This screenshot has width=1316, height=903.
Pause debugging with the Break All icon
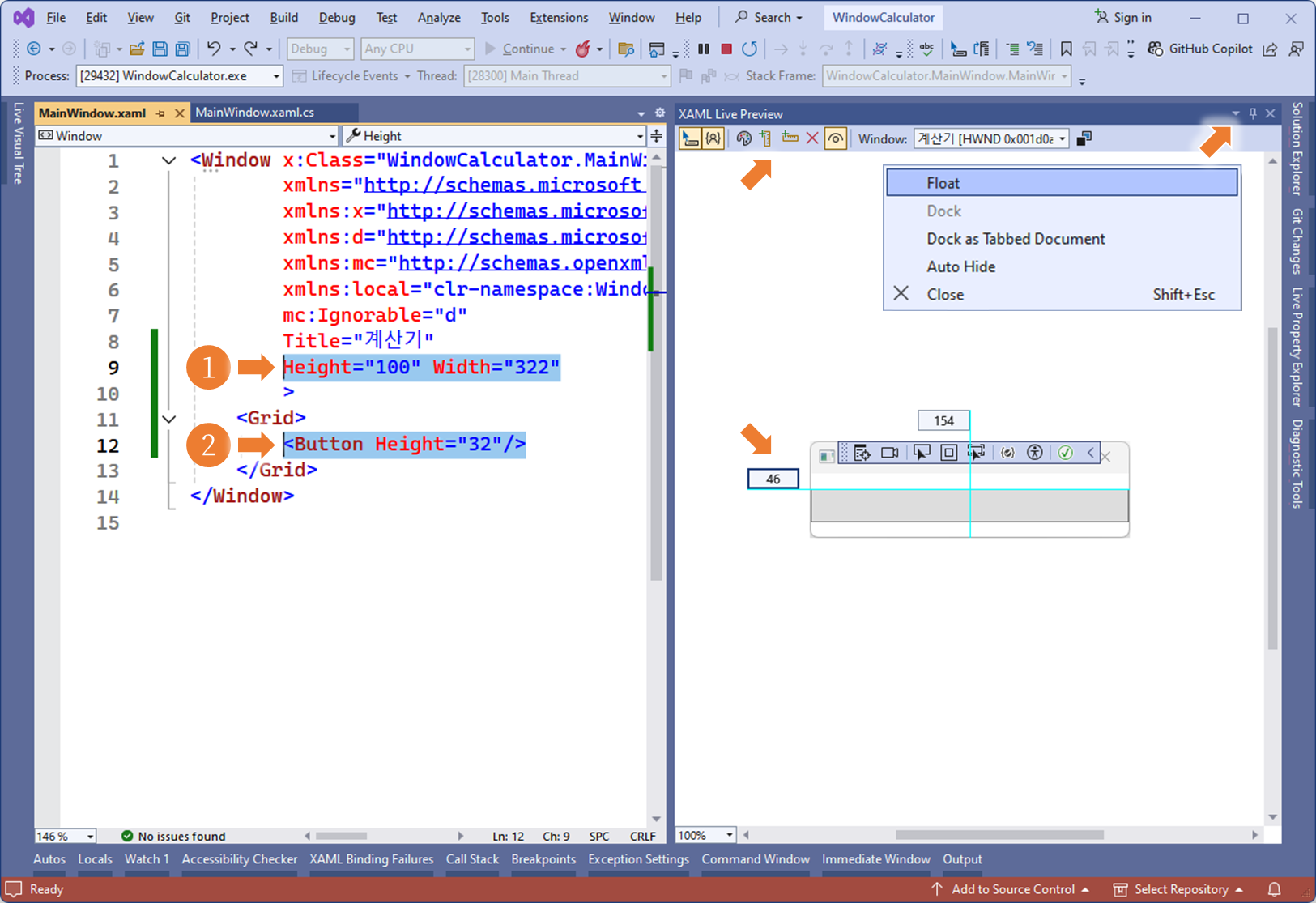[x=704, y=49]
